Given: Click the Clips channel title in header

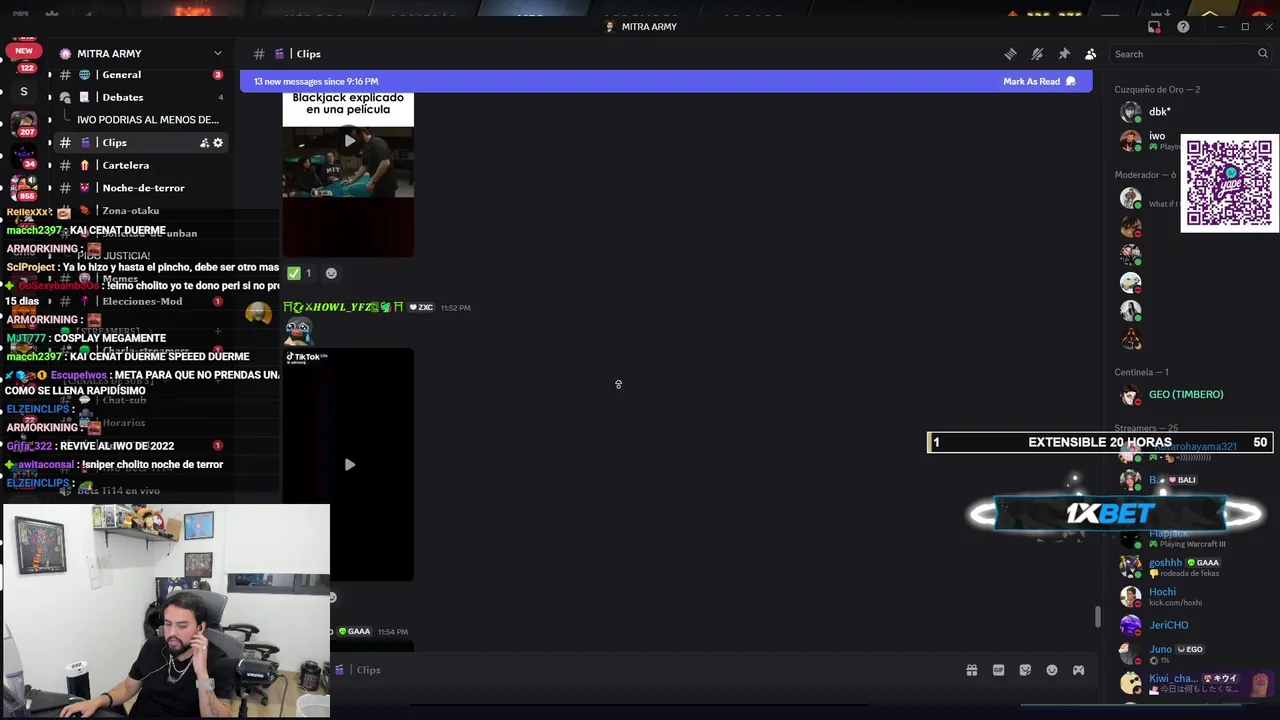Looking at the screenshot, I should tap(308, 54).
